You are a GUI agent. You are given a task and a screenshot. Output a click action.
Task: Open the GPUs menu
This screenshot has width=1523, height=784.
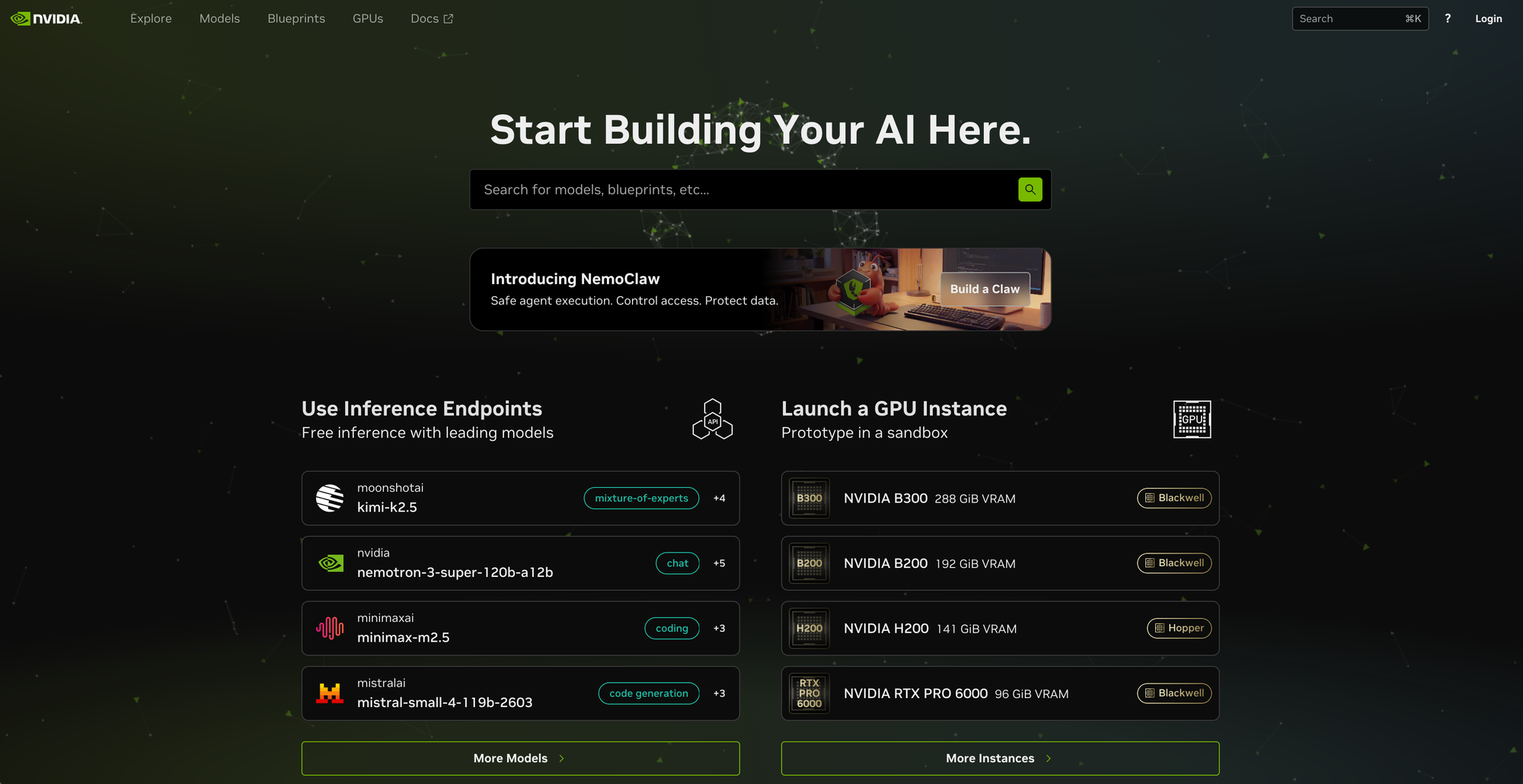[x=368, y=18]
